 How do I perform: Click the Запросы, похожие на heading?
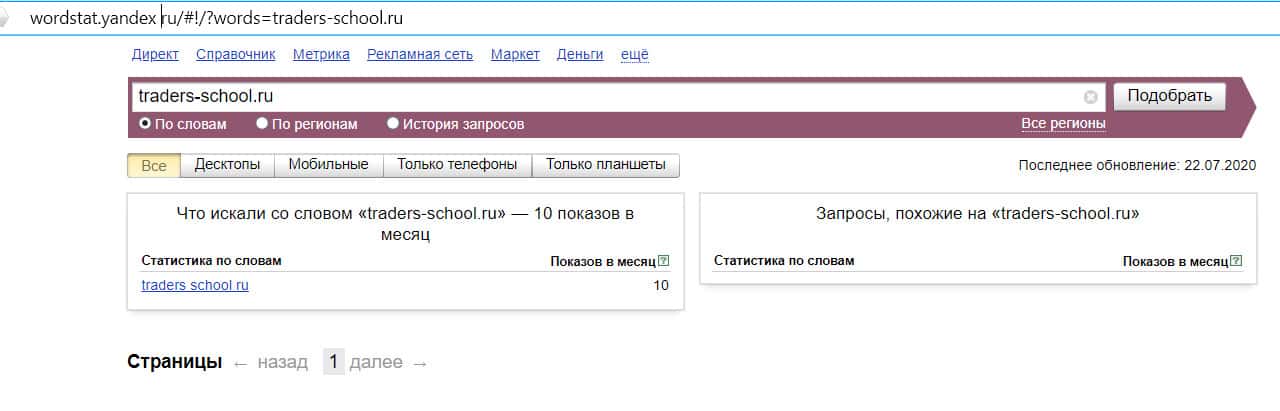(x=978, y=213)
